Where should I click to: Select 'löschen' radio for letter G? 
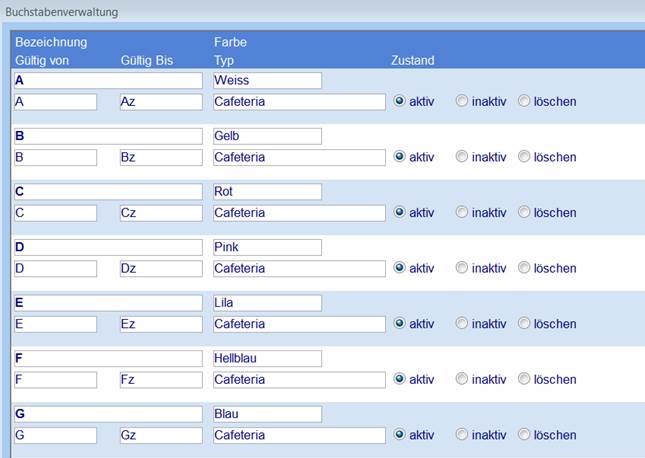524,435
